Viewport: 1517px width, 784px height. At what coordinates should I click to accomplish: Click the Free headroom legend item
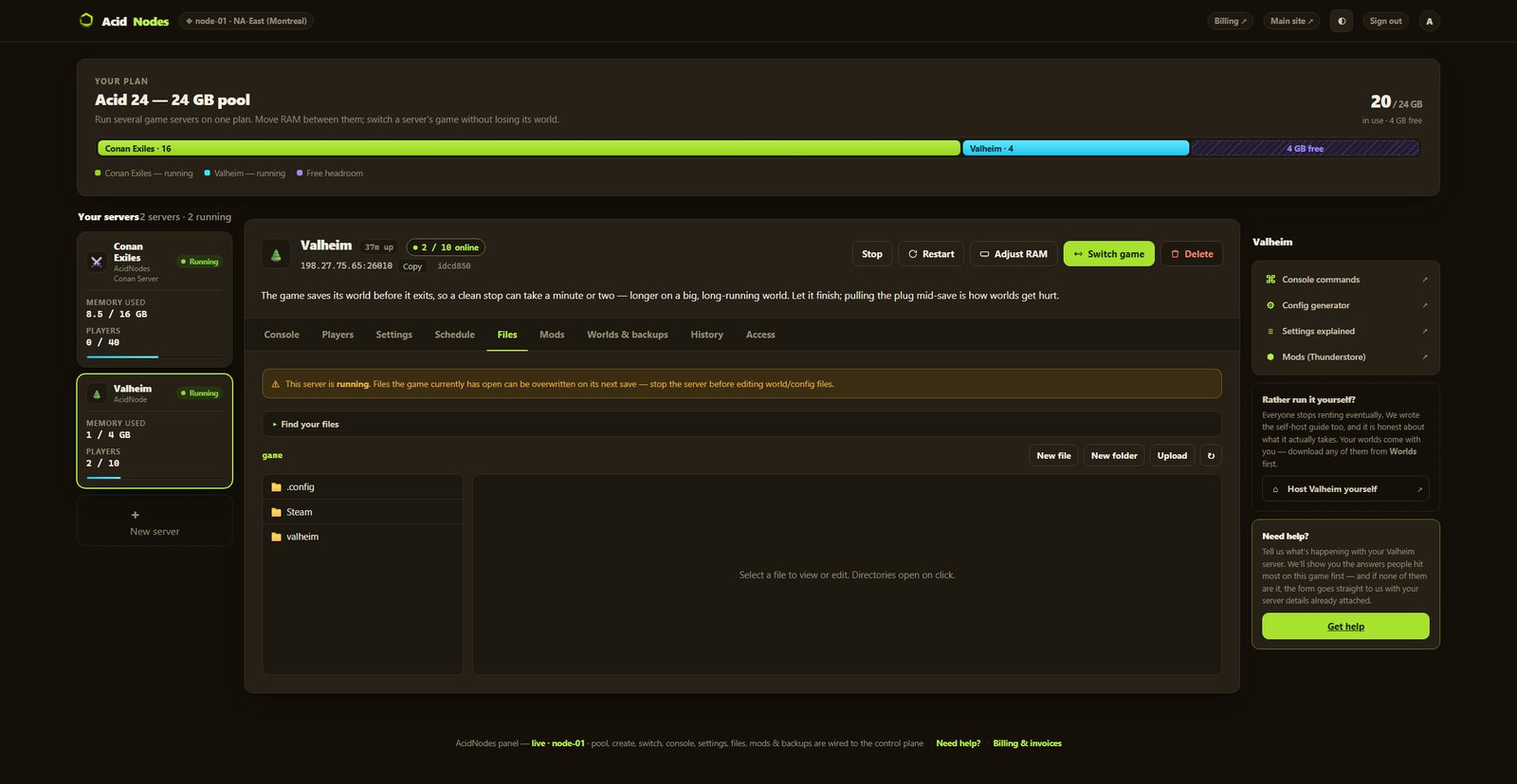(330, 173)
